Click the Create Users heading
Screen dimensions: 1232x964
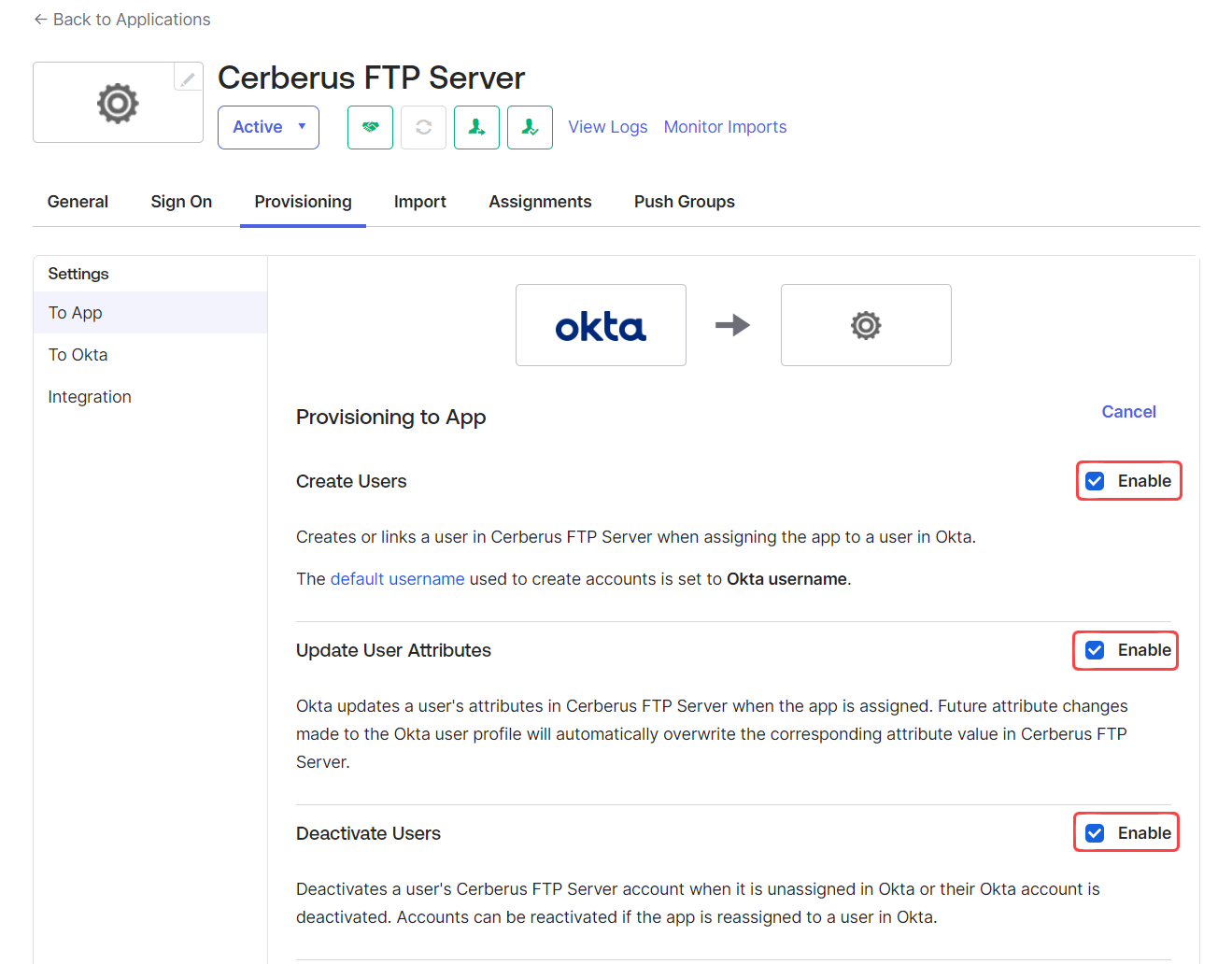pos(351,481)
